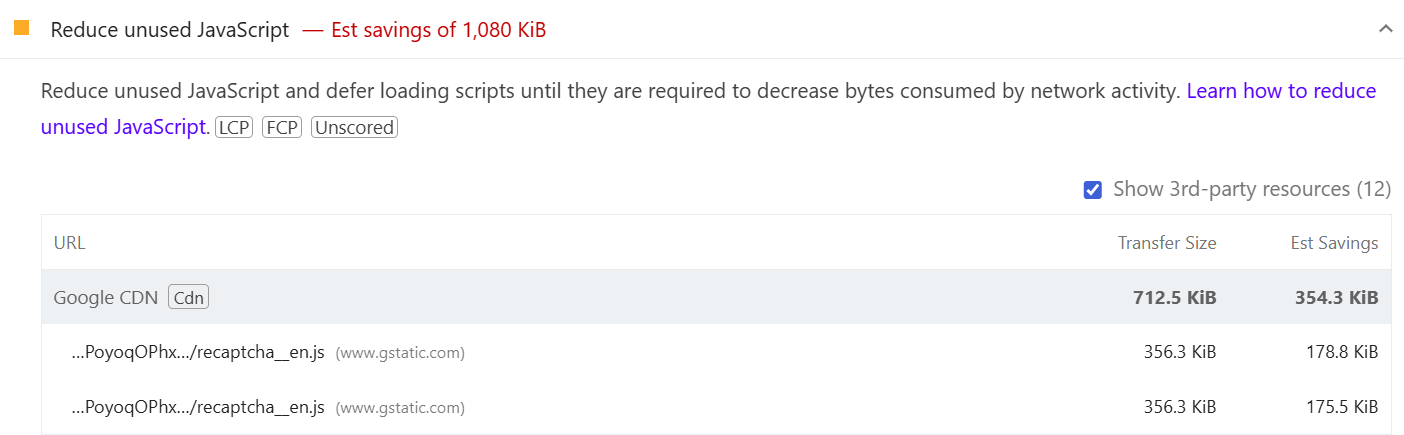Click the Est Savings column header

pyautogui.click(x=1334, y=243)
